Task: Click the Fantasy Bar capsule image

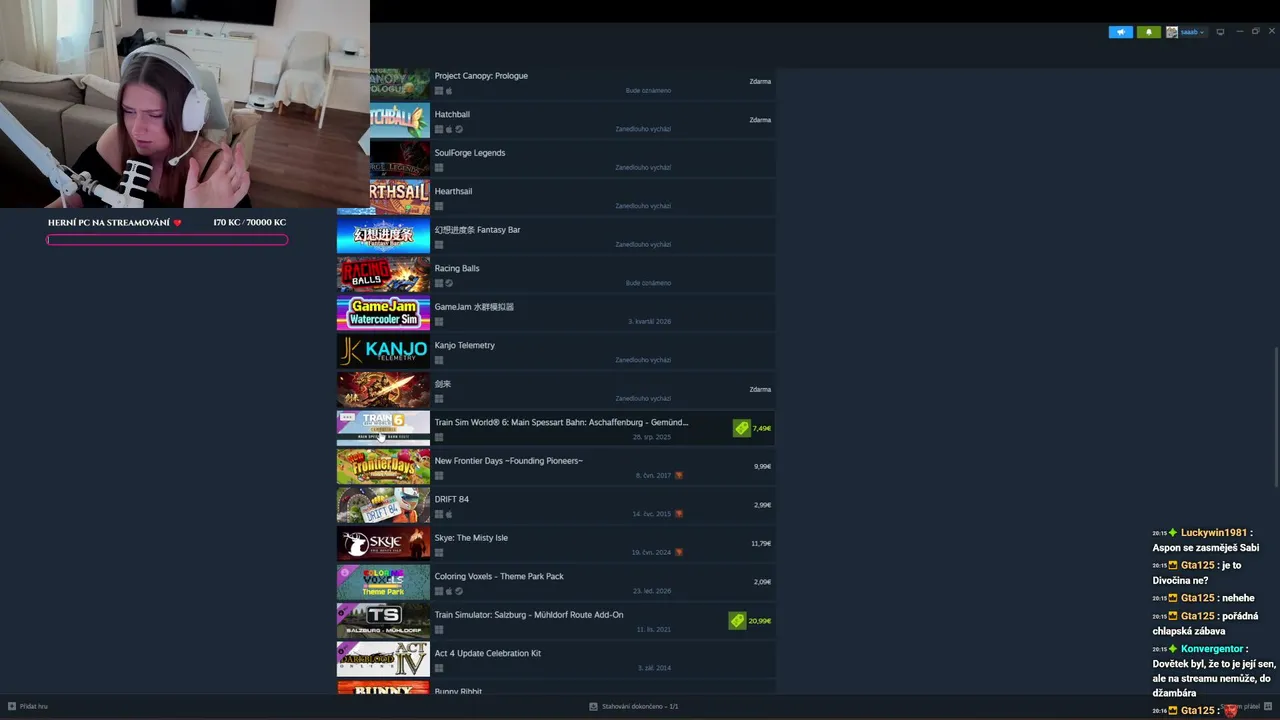Action: (x=383, y=235)
